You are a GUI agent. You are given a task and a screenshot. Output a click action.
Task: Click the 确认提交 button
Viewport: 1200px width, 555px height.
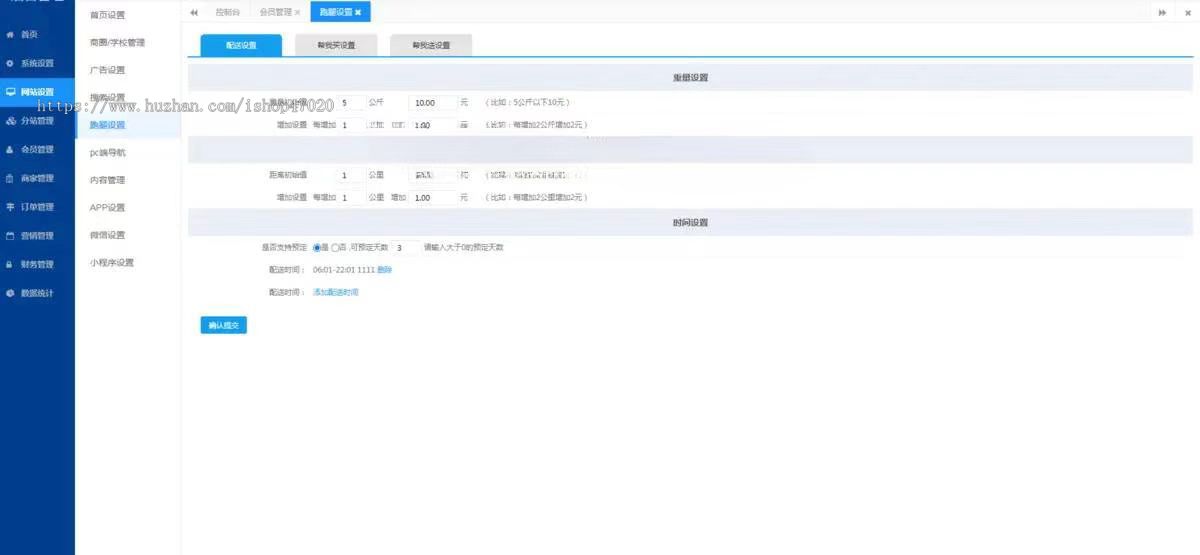tap(223, 325)
